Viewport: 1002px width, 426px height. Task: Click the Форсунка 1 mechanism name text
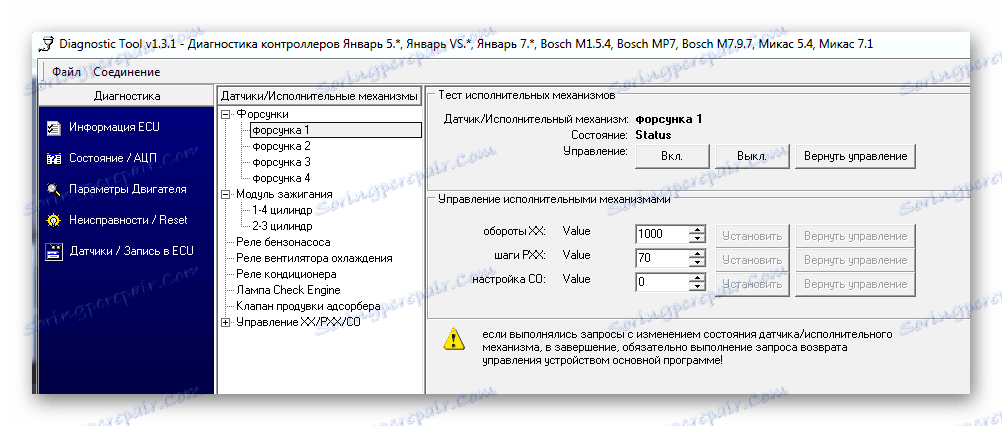668,119
